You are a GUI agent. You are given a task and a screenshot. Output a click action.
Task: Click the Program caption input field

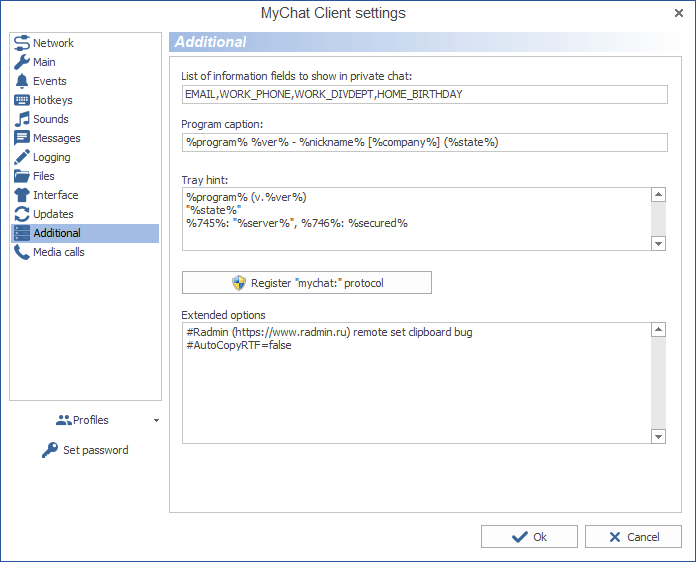424,142
